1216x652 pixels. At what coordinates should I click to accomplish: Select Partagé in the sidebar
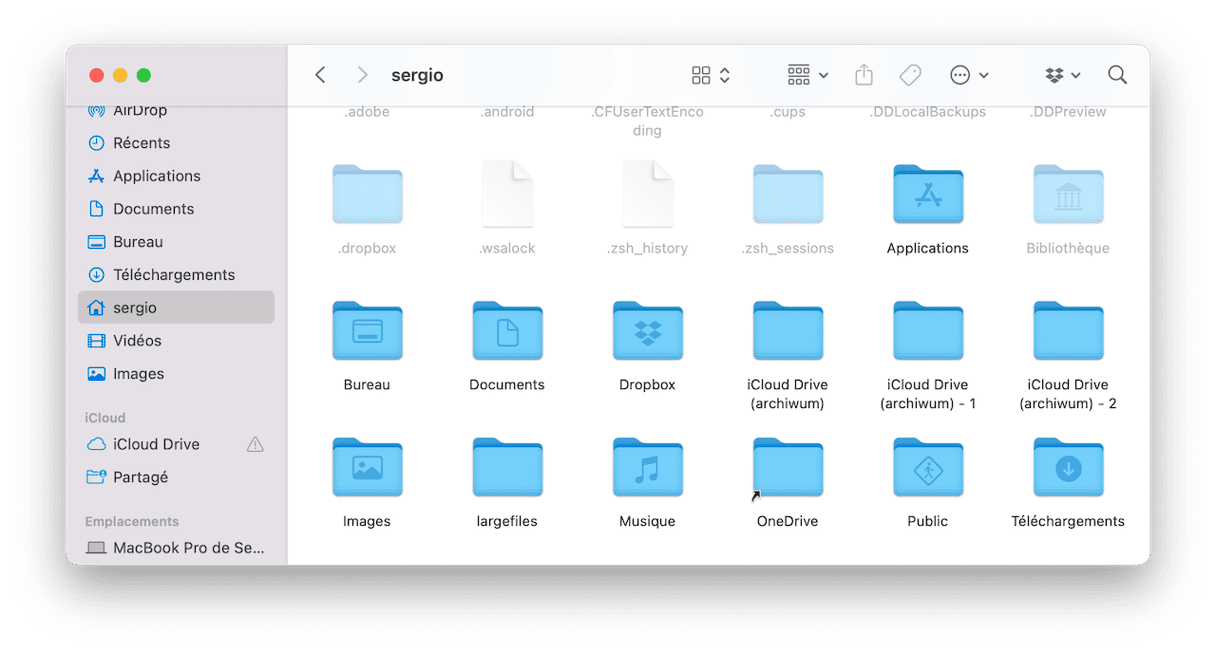[x=175, y=477]
